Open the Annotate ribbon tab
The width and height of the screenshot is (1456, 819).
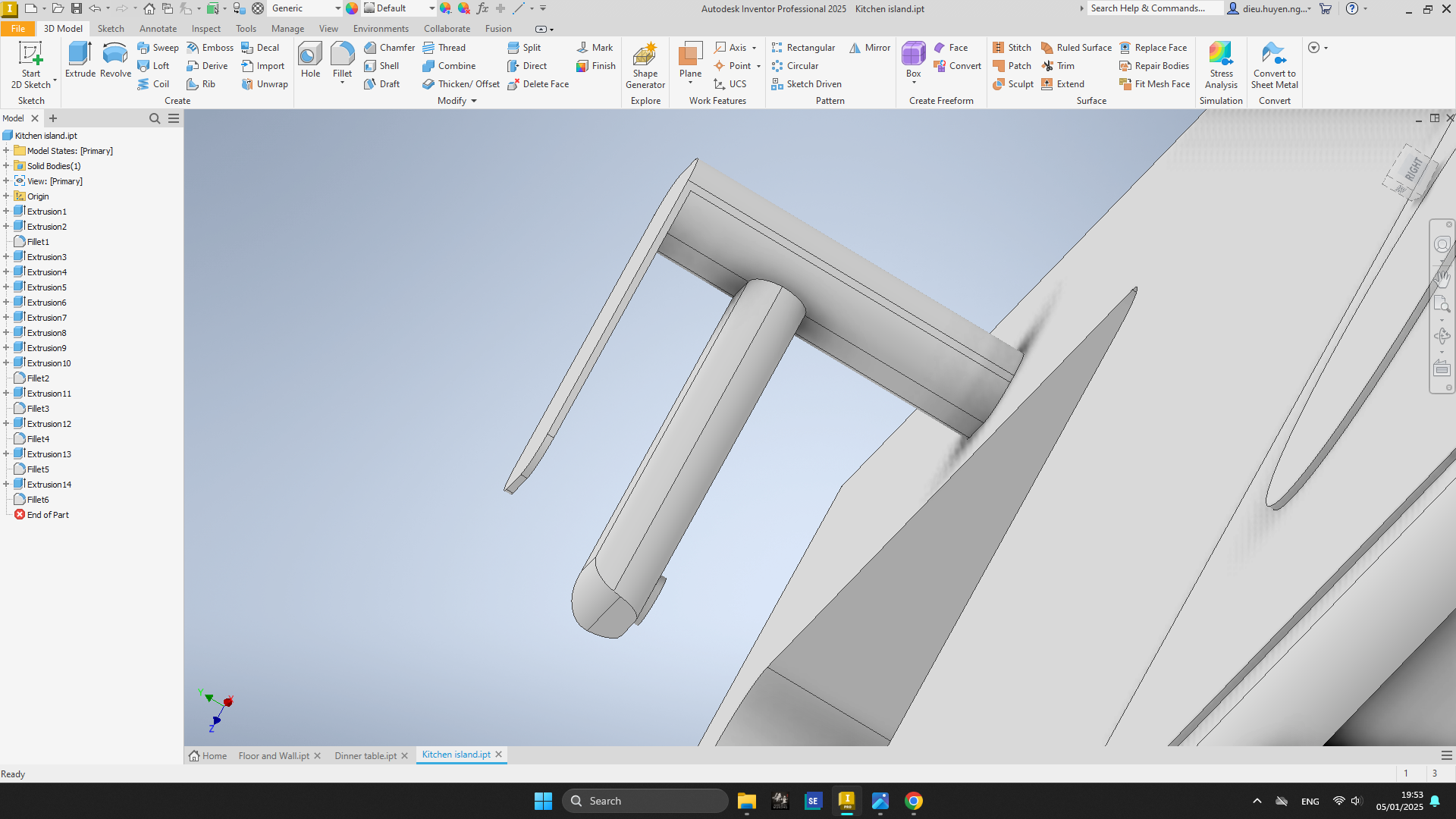click(158, 29)
